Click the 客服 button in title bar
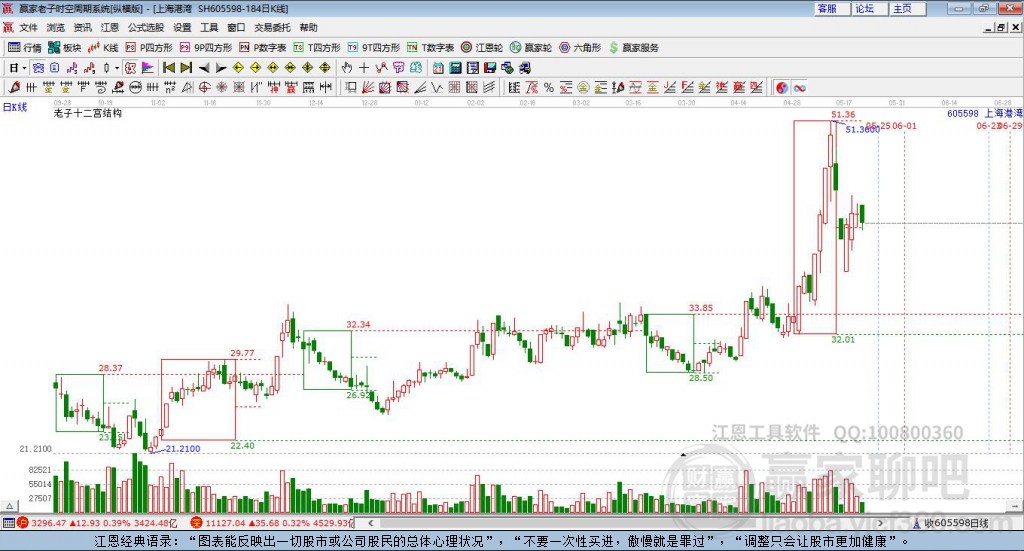This screenshot has height=551, width=1024. pyautogui.click(x=832, y=8)
